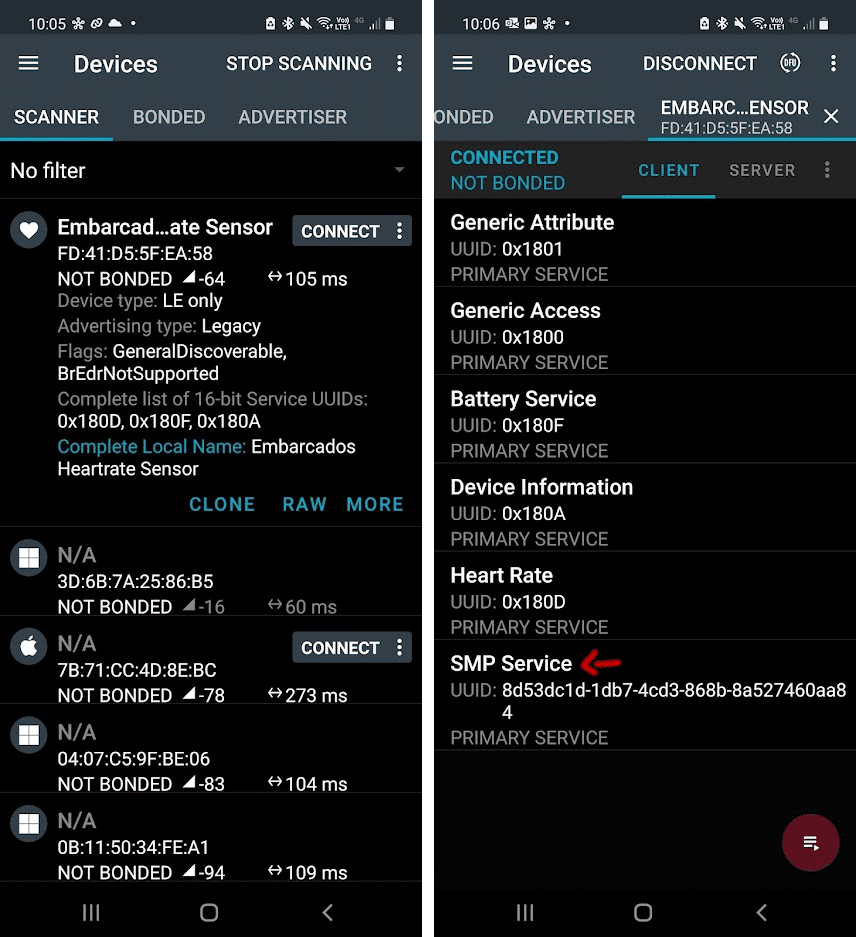Tap Android recents button on connected screen

click(525, 912)
